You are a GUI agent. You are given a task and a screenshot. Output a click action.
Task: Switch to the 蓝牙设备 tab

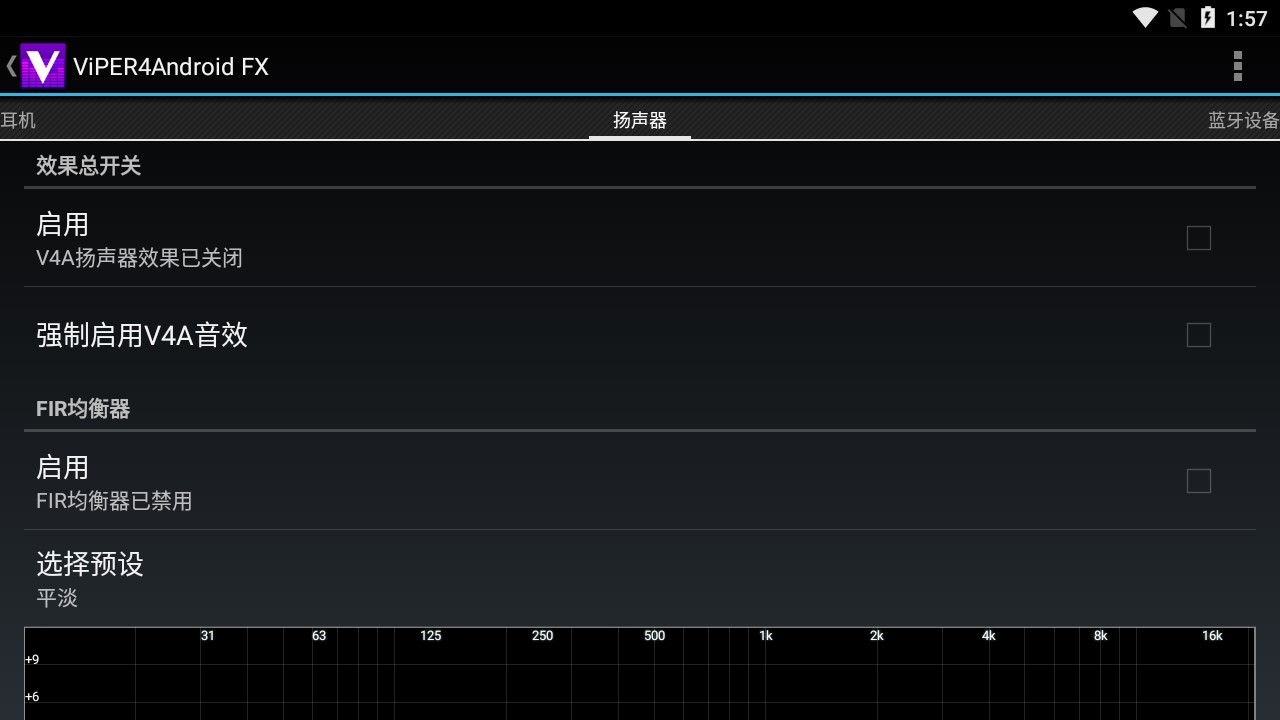pos(1244,120)
